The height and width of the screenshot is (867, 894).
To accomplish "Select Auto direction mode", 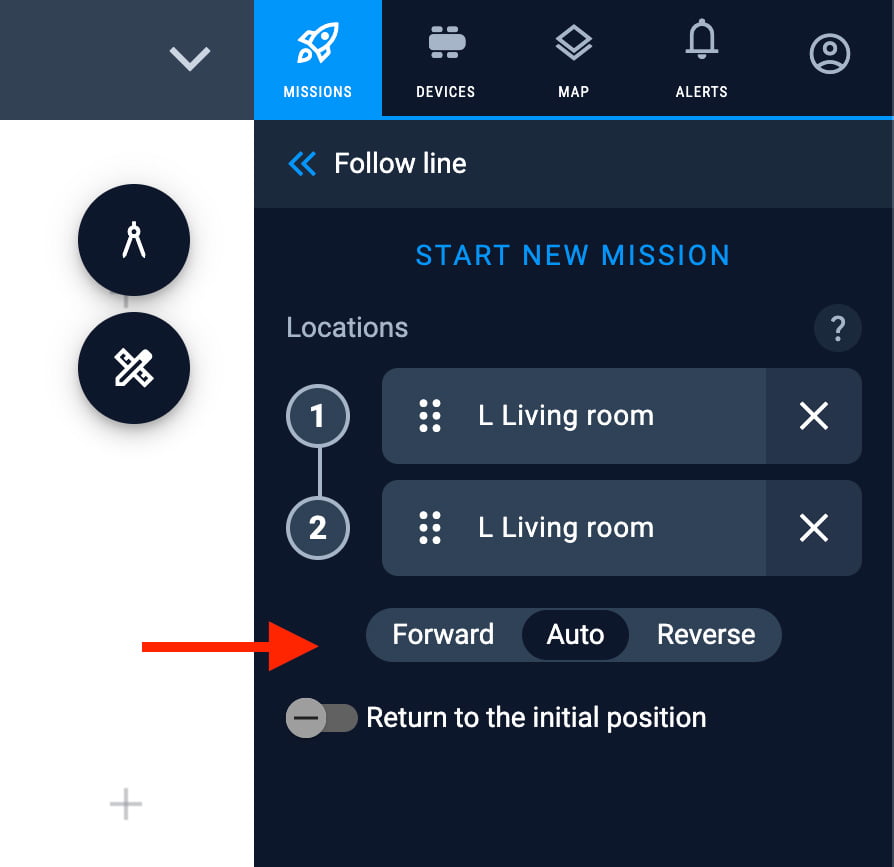I will pyautogui.click(x=575, y=634).
